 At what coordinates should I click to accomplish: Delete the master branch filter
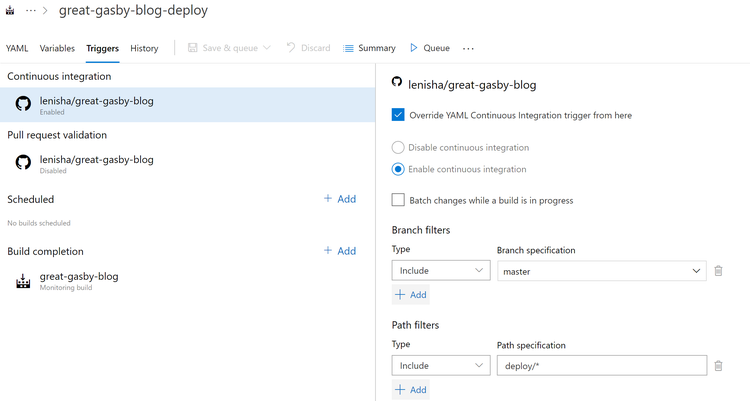point(718,271)
